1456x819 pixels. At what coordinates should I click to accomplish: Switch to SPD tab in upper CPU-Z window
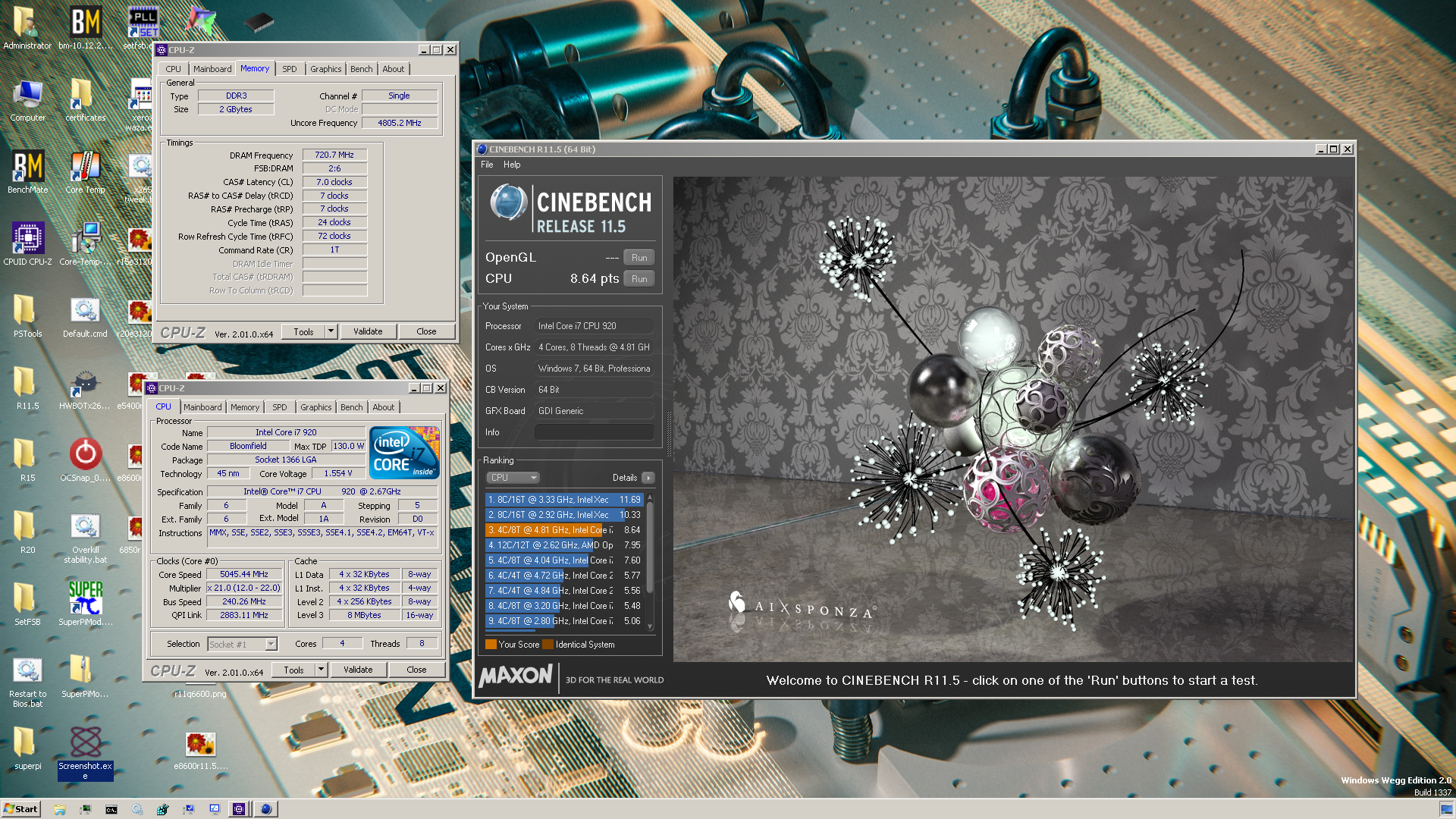coord(290,69)
